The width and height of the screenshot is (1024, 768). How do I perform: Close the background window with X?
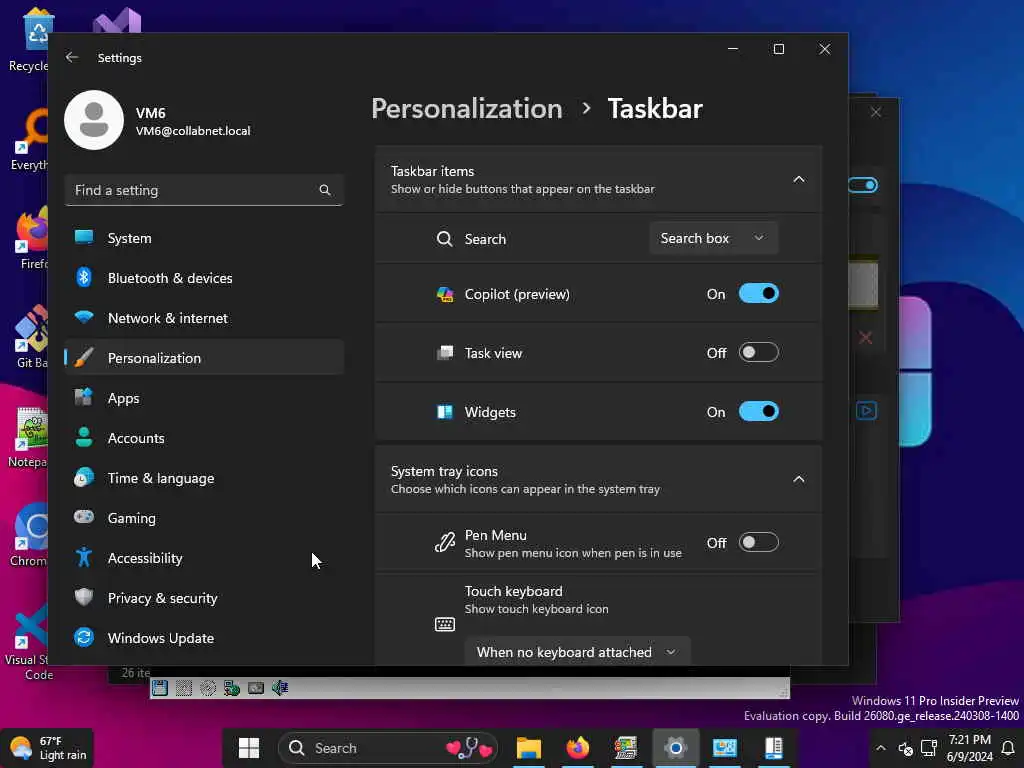point(876,112)
